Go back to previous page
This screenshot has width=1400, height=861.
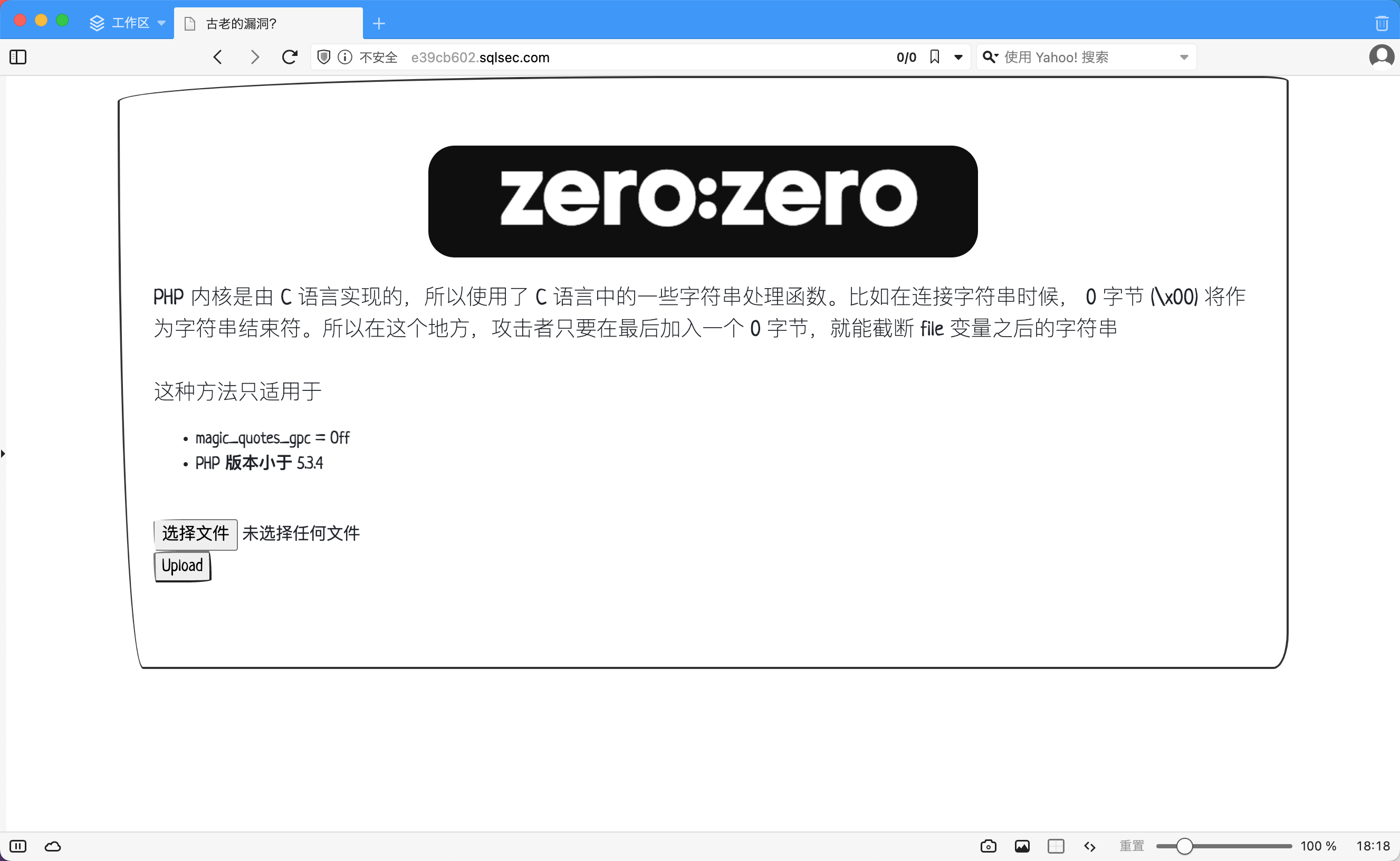217,57
